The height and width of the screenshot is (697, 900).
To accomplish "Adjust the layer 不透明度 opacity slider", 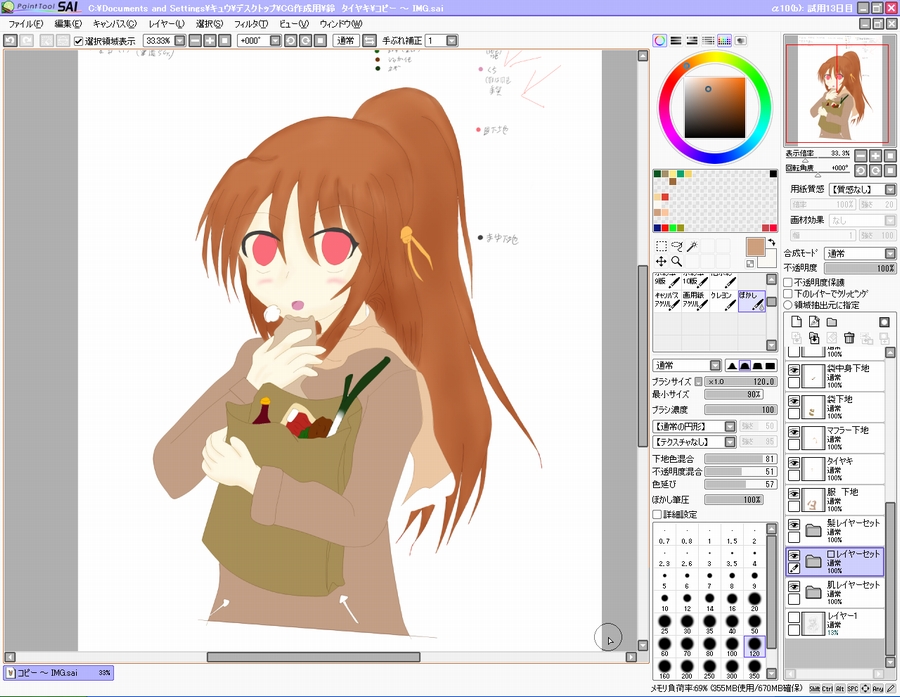I will (x=860, y=268).
